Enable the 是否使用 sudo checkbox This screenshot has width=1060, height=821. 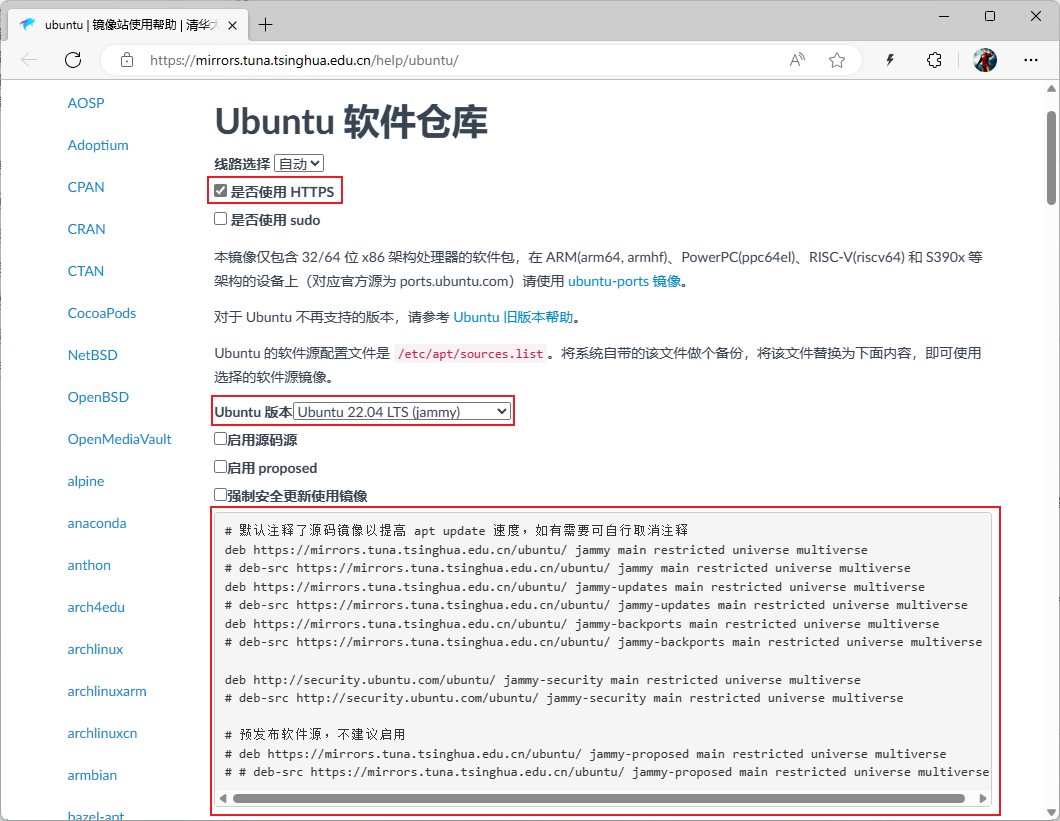[x=221, y=219]
